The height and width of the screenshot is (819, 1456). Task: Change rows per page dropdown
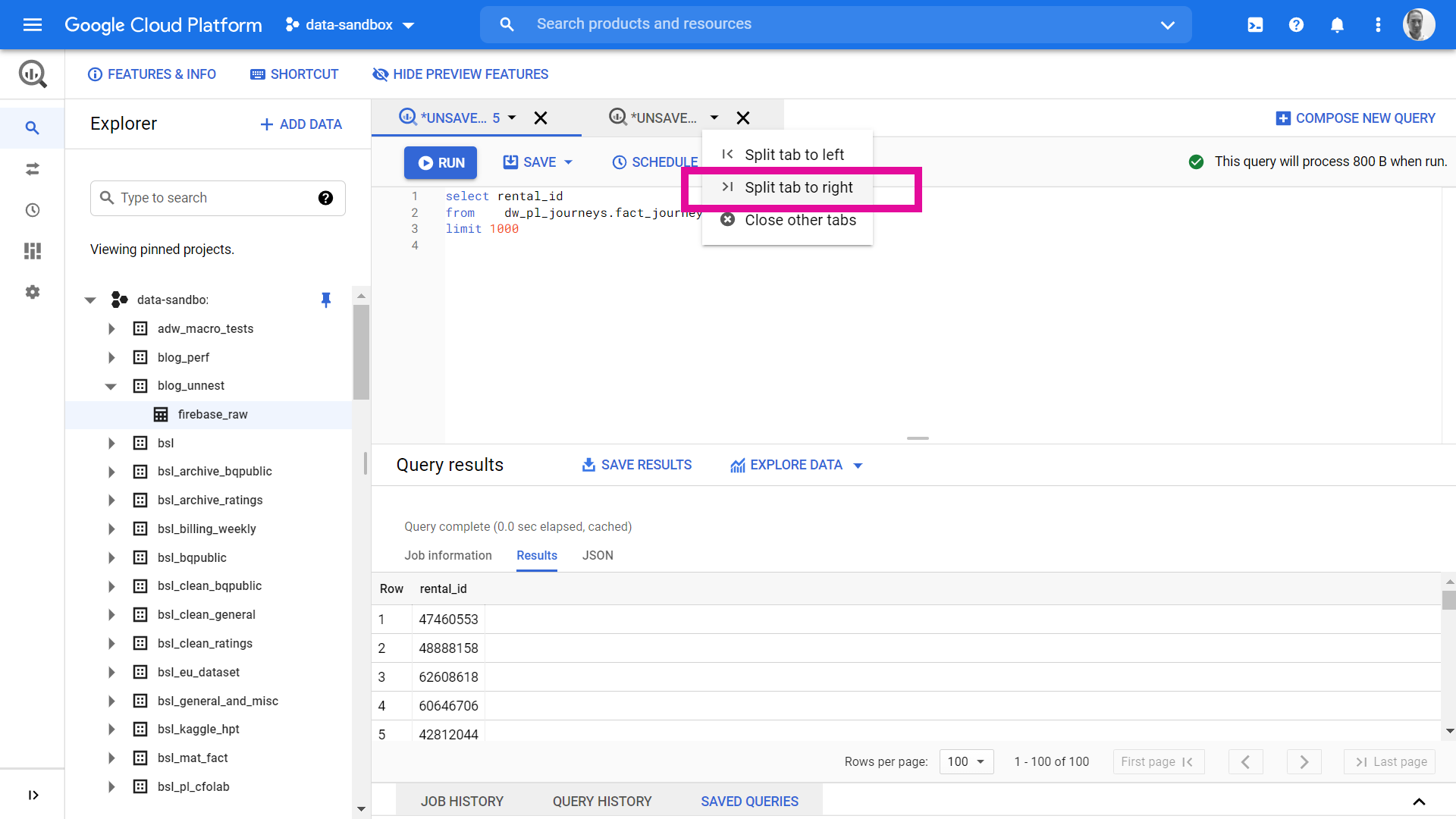[966, 761]
